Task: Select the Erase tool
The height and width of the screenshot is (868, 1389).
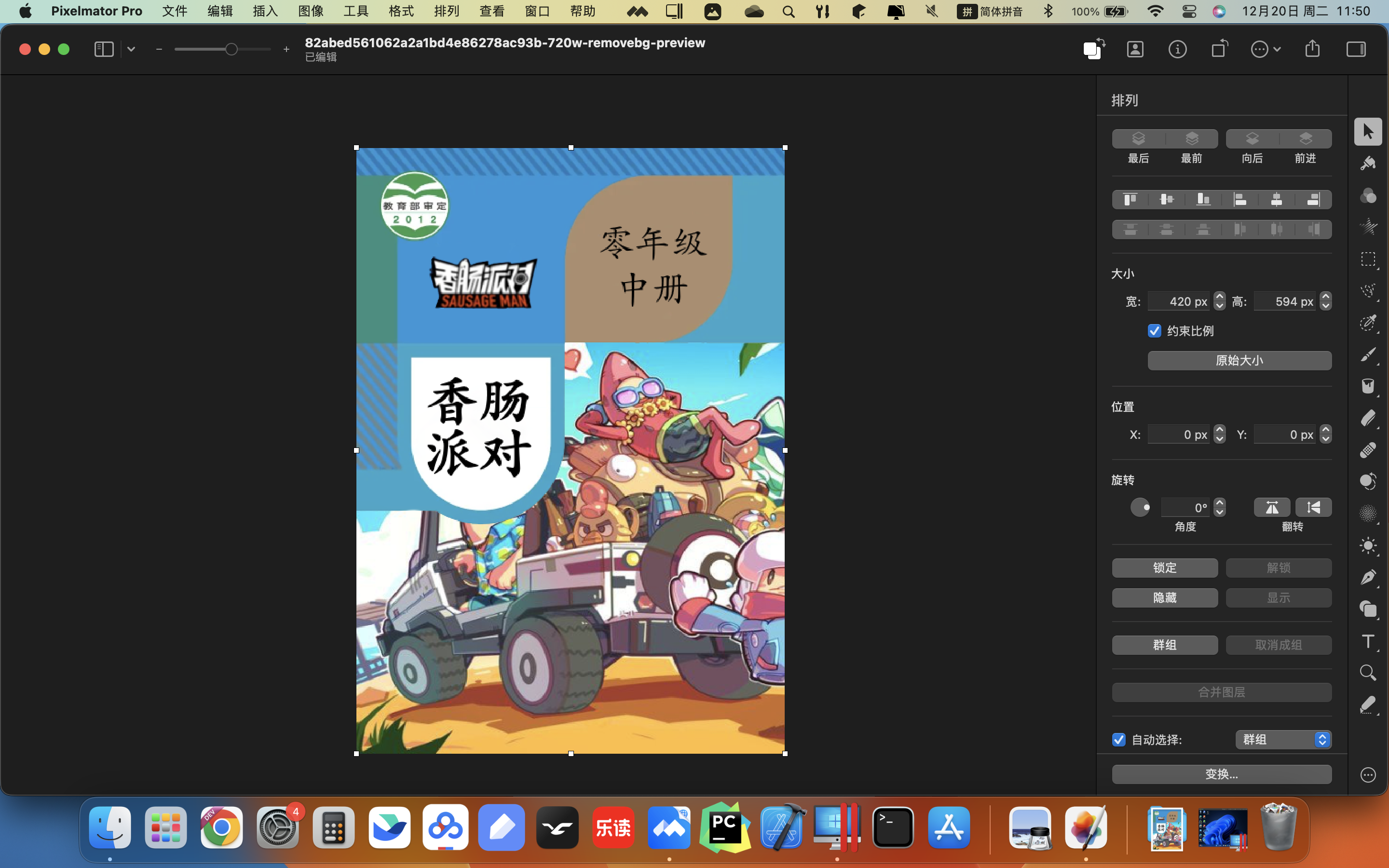Action: click(x=1368, y=418)
